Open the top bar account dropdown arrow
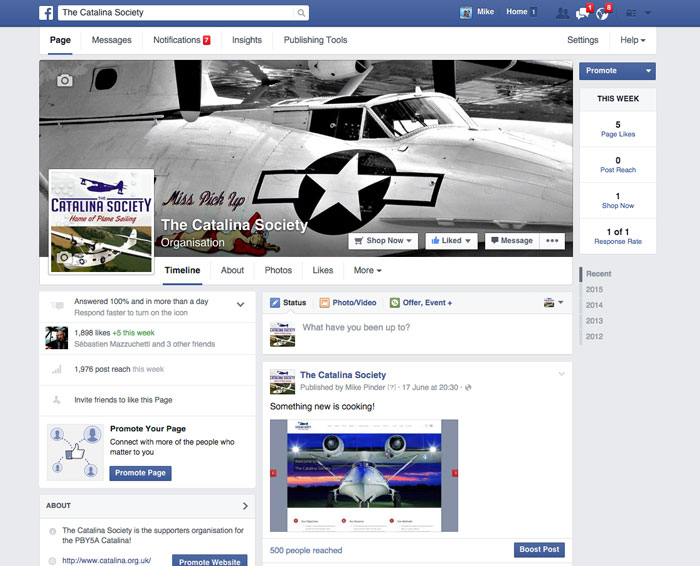The height and width of the screenshot is (566, 700). (x=647, y=13)
